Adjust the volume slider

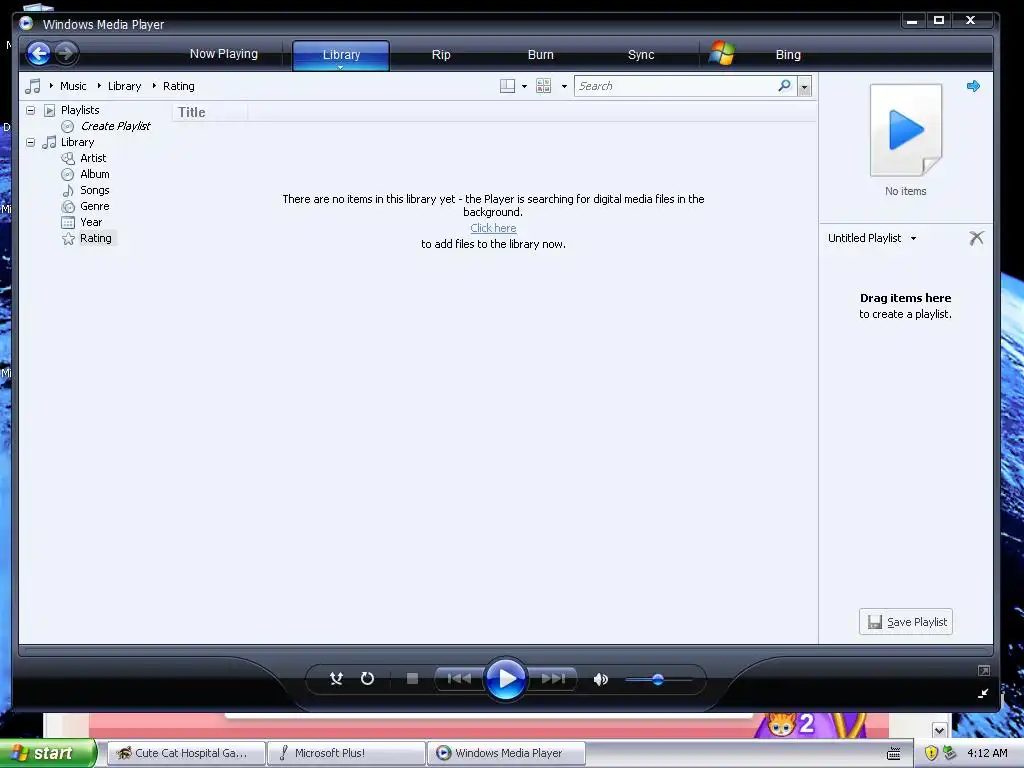[658, 680]
